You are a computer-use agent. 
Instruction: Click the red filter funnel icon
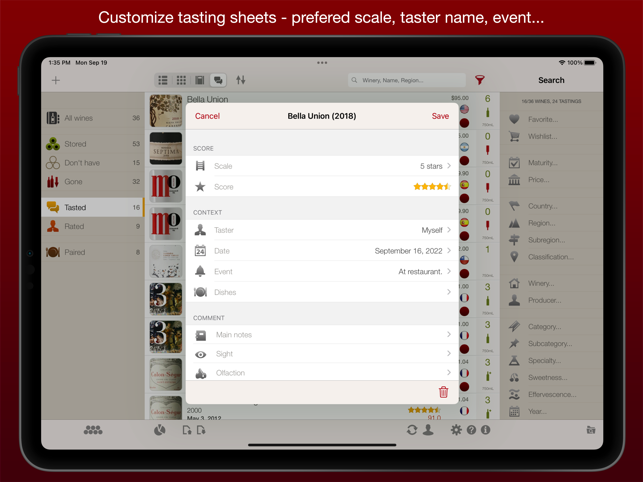pyautogui.click(x=480, y=80)
